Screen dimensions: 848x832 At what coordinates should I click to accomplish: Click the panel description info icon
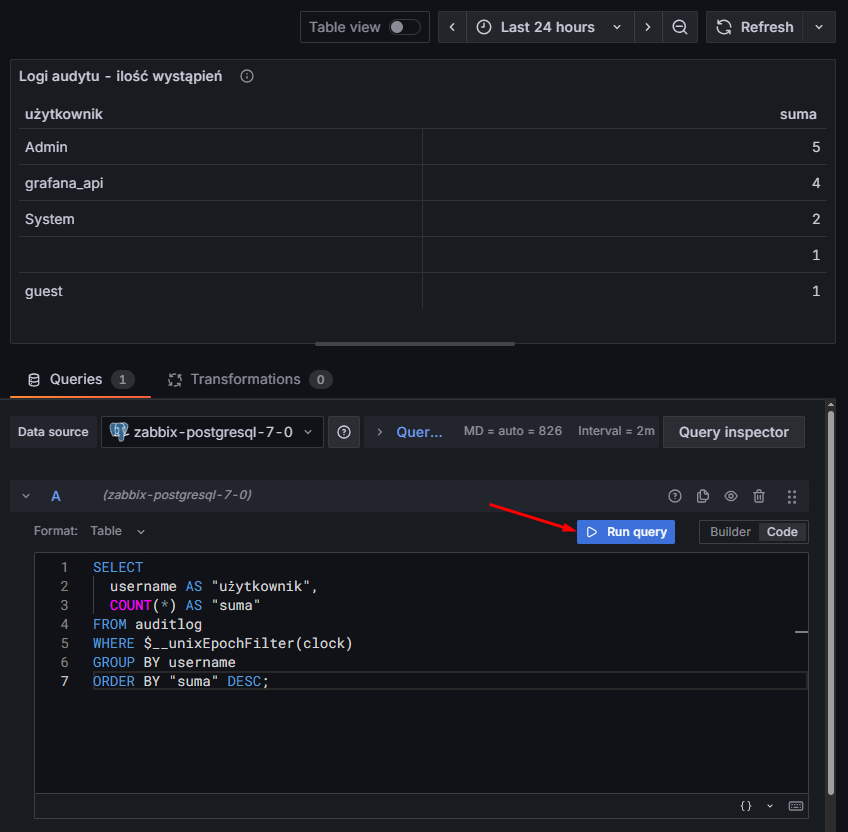point(247,76)
